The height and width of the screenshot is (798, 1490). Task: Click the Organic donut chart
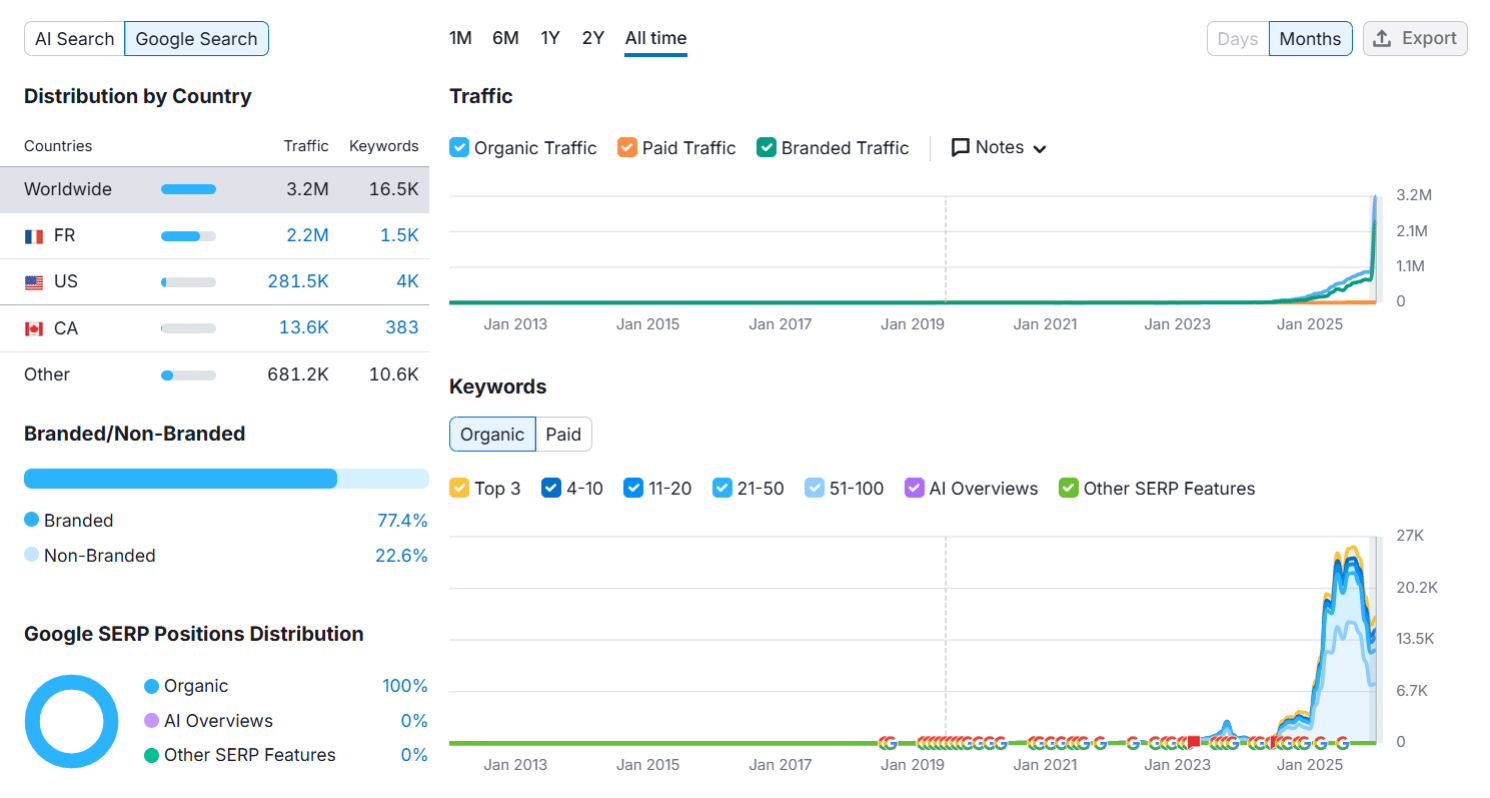pyautogui.click(x=64, y=721)
